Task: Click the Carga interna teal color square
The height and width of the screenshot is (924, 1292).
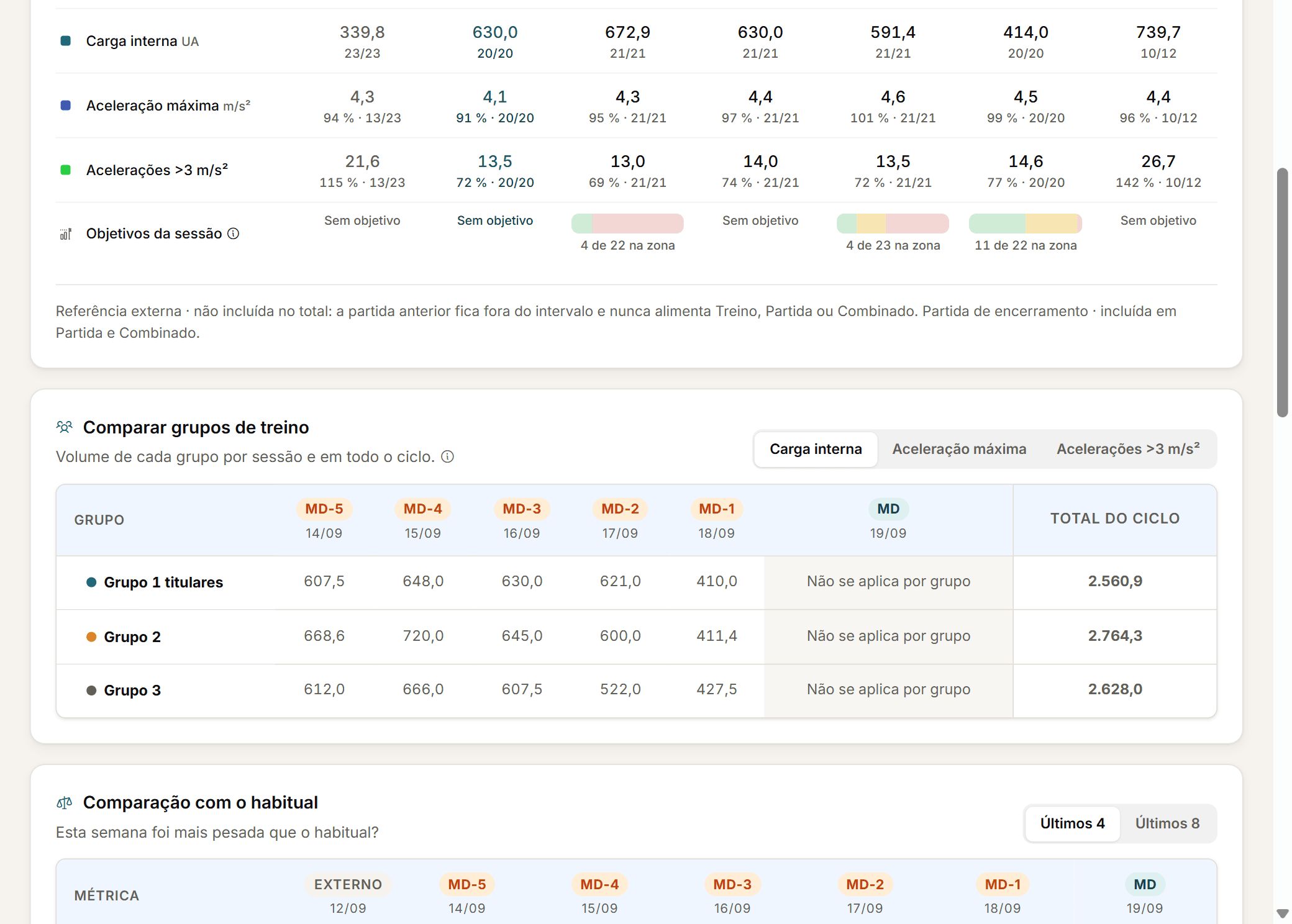Action: point(65,41)
